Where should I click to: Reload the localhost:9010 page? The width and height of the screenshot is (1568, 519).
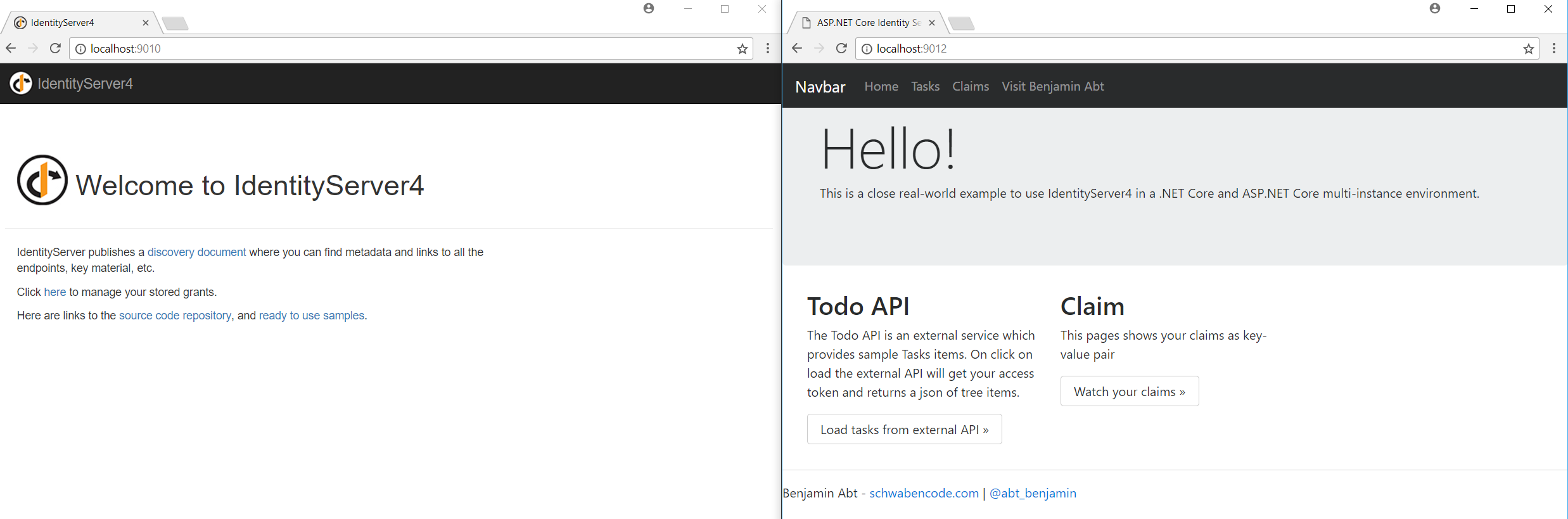tap(55, 48)
